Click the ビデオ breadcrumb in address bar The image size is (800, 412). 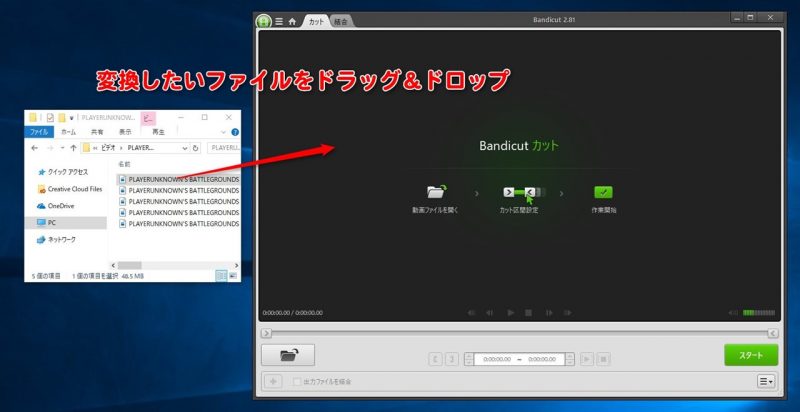coord(107,148)
